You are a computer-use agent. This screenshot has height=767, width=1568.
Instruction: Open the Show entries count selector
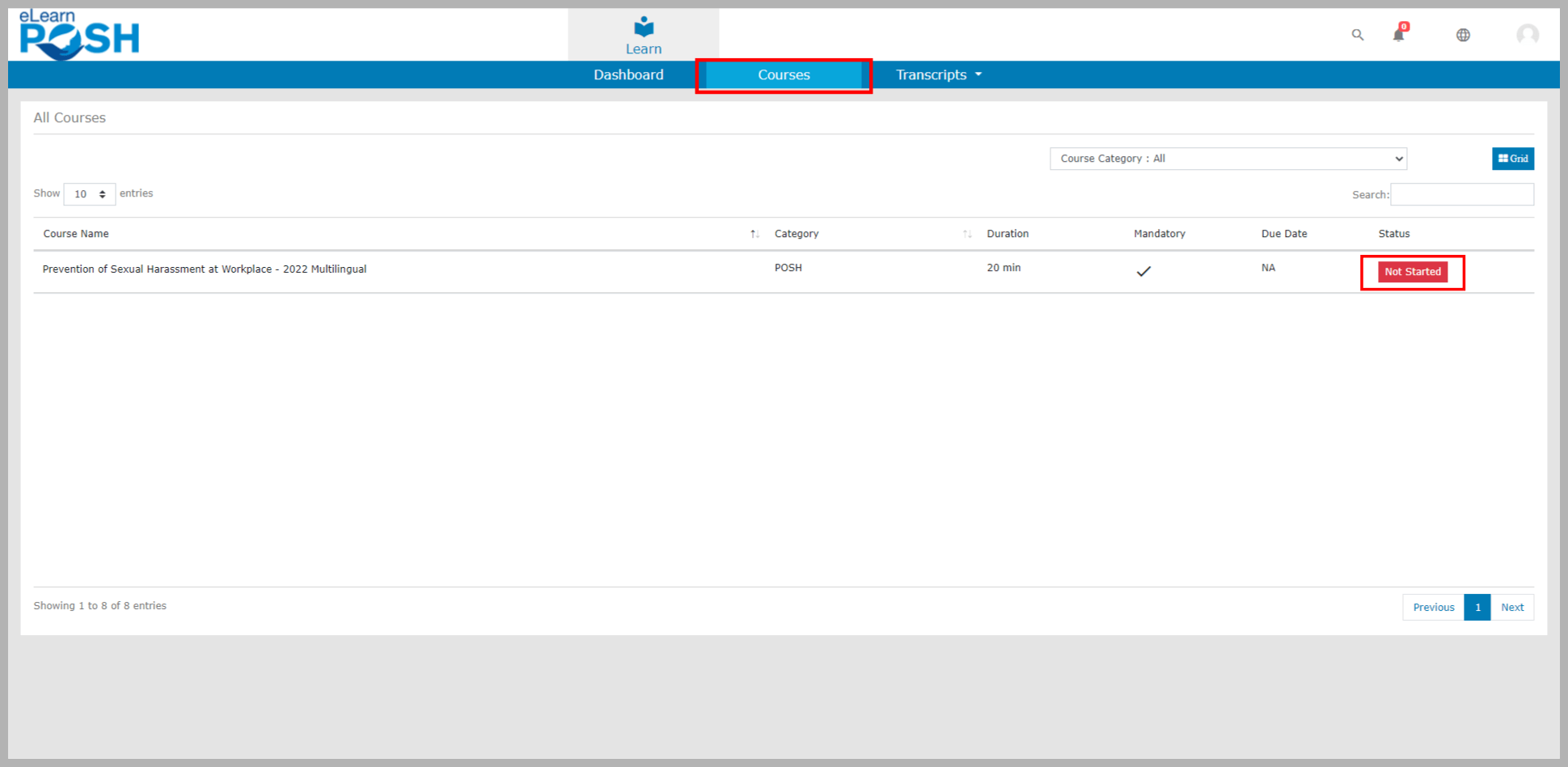(x=90, y=194)
